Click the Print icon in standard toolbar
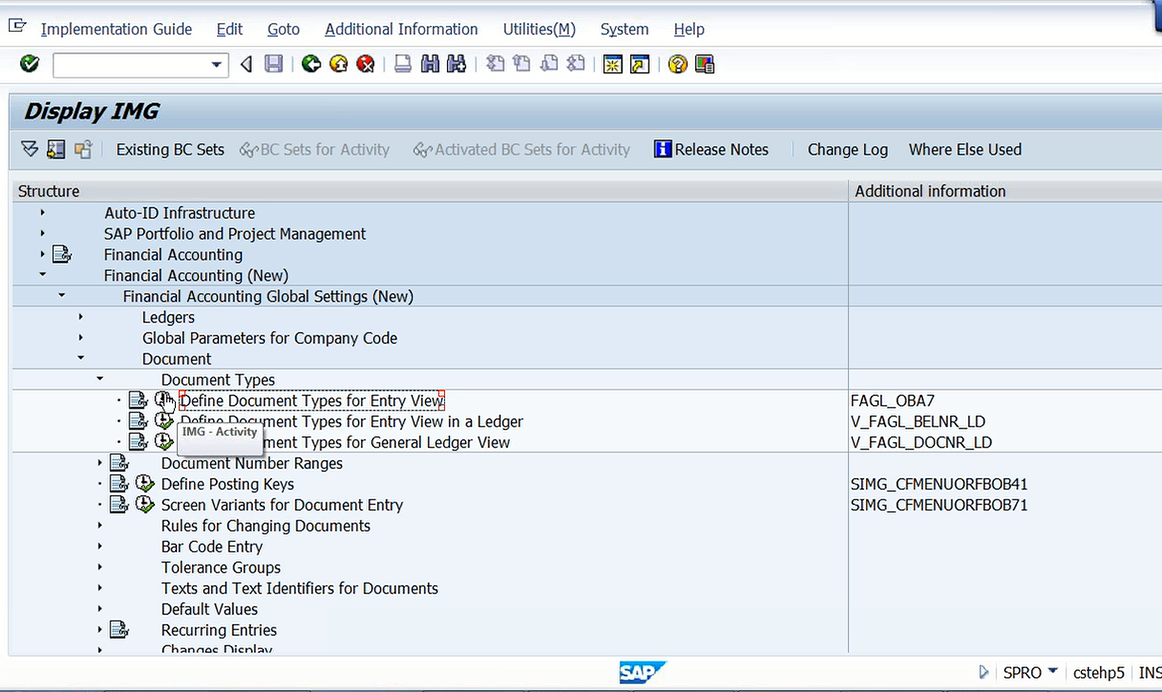Viewport: 1162px width, 692px height. pyautogui.click(x=402, y=64)
